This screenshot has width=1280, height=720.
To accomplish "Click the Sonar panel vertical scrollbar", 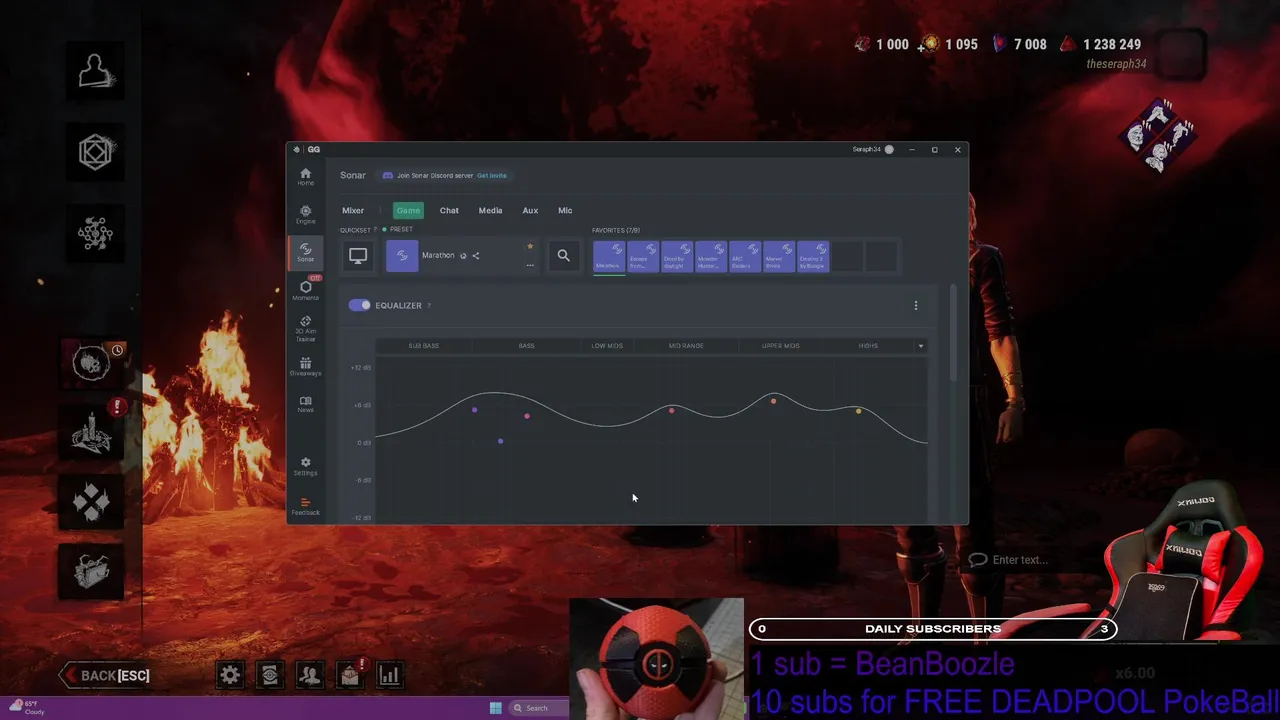I will 953,333.
